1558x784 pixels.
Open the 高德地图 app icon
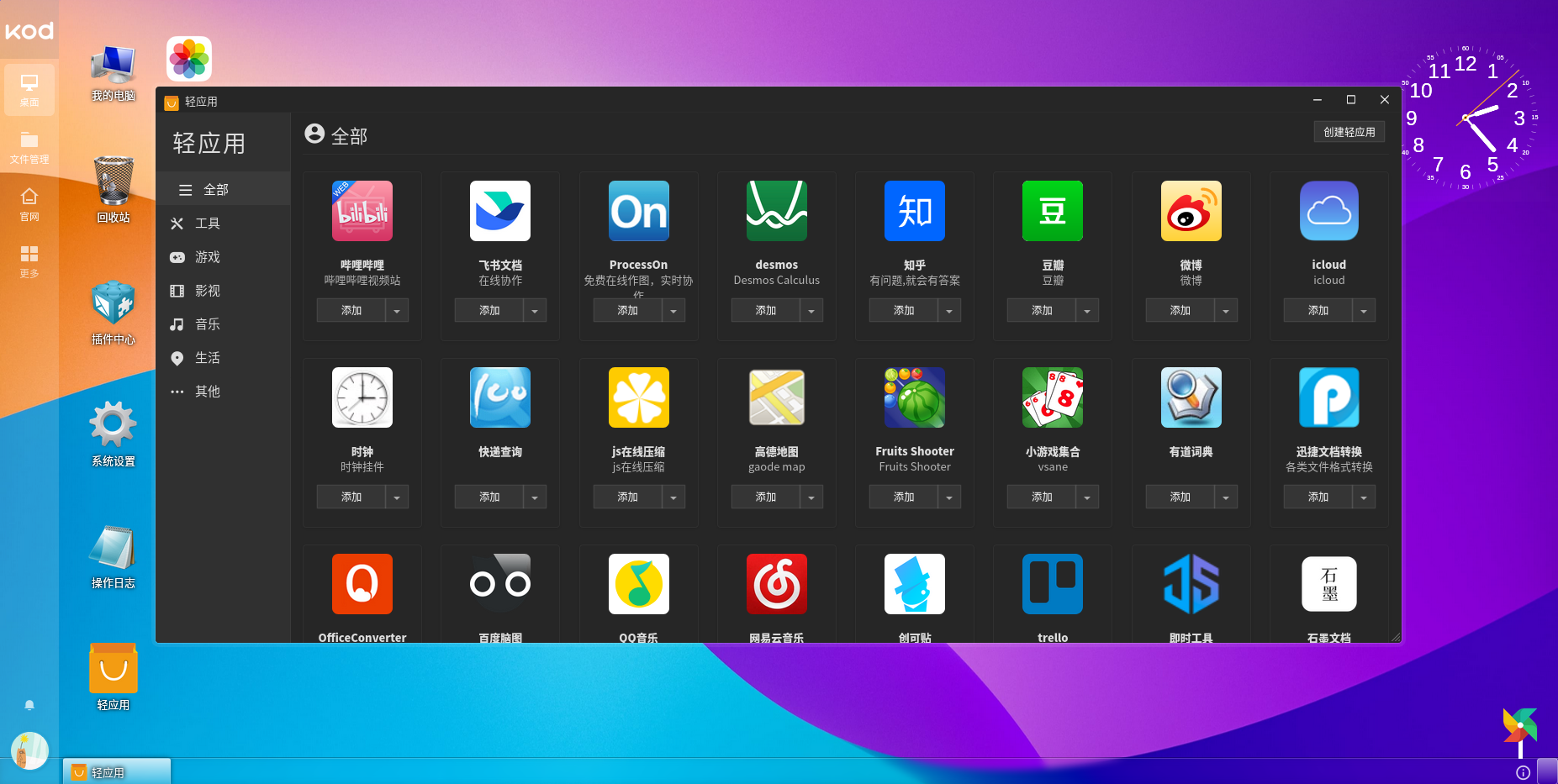[x=777, y=397]
